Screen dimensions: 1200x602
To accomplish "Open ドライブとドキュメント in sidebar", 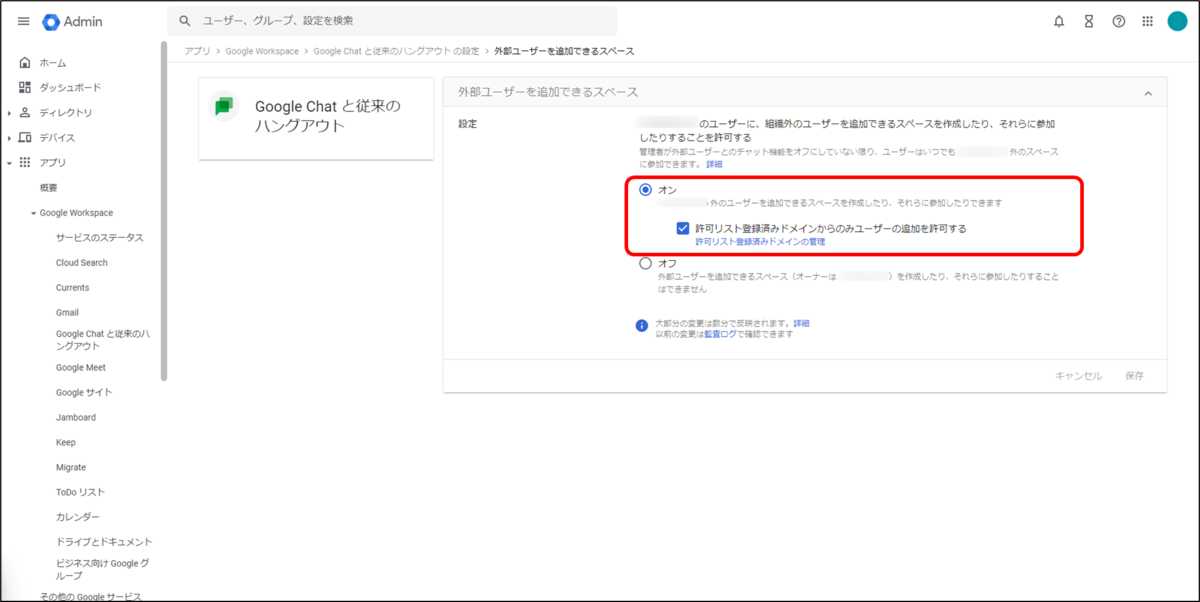I will (x=104, y=542).
